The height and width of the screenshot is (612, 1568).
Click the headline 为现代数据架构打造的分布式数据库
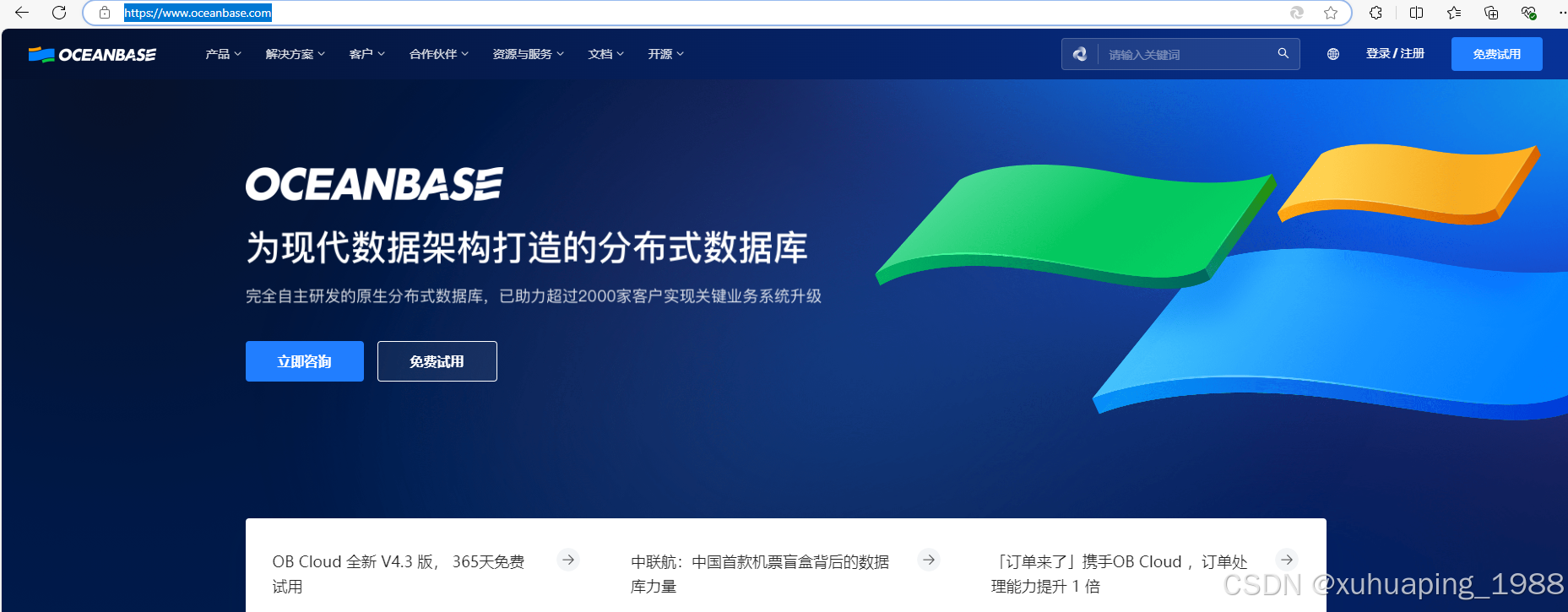click(527, 247)
